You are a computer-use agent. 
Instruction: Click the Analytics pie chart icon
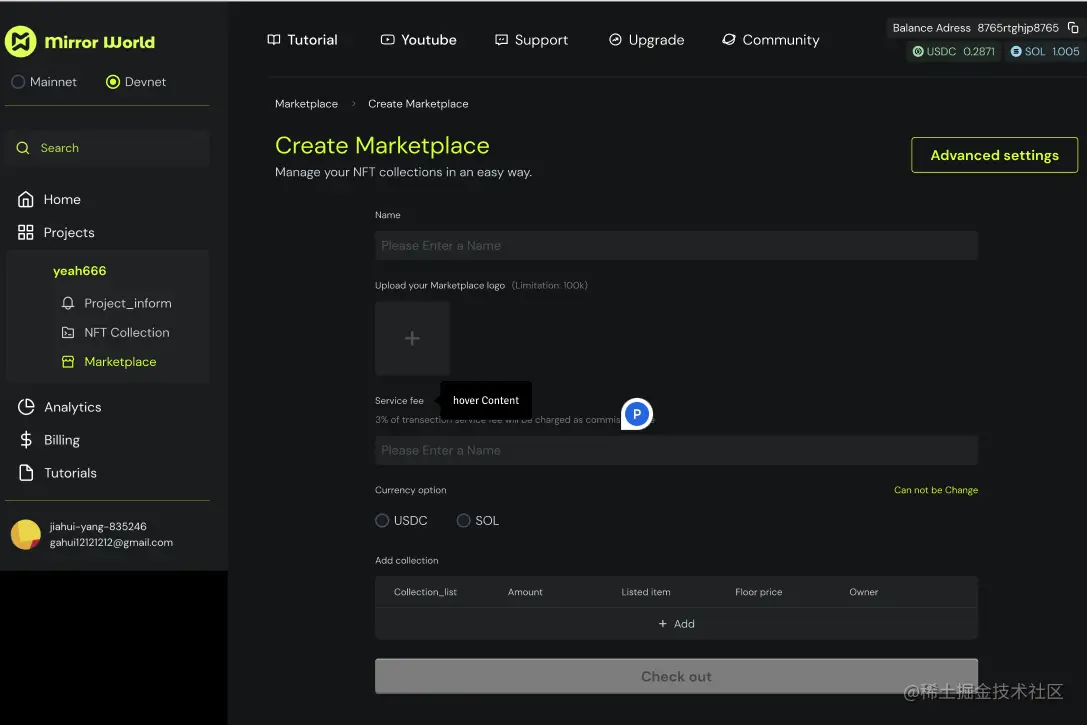26,407
